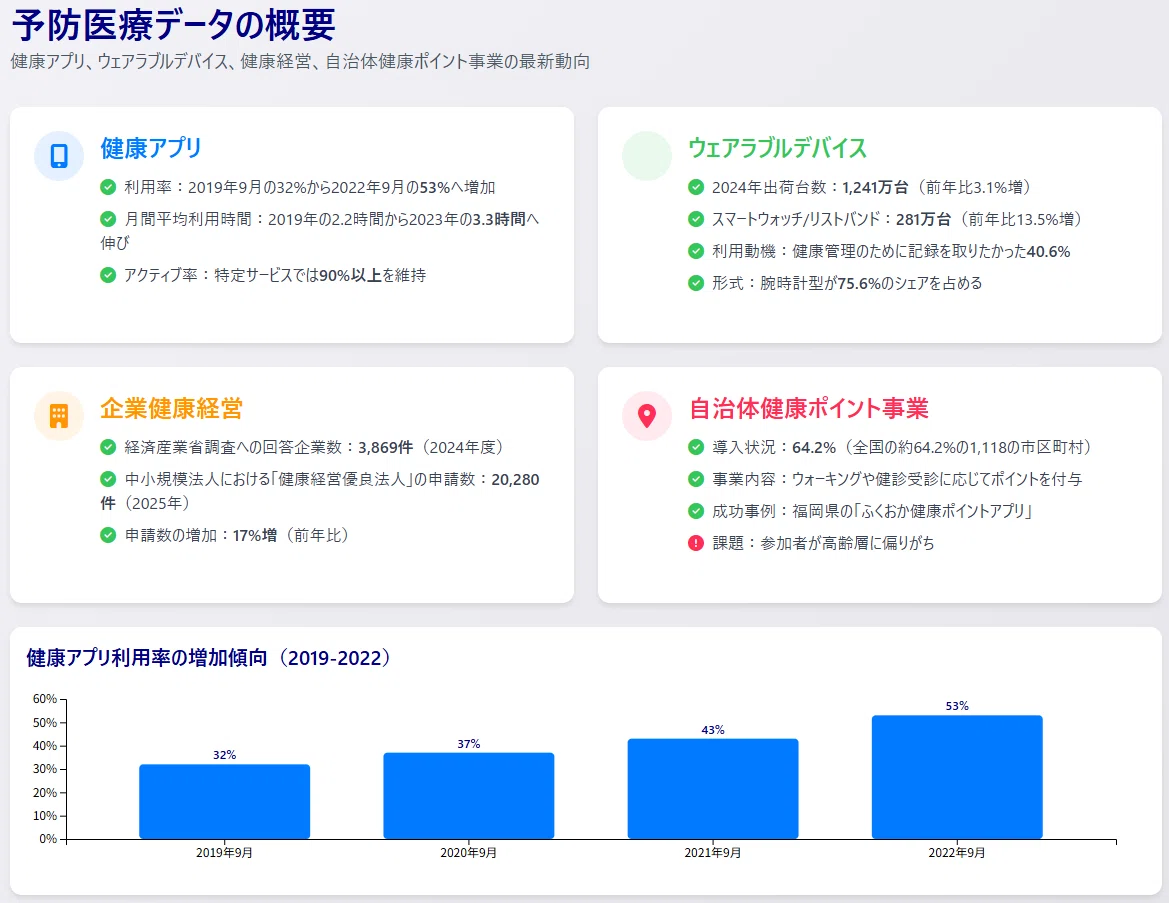Select the 自治体健康ポイント事業 card heading
The height and width of the screenshot is (903, 1169).
[x=809, y=409]
